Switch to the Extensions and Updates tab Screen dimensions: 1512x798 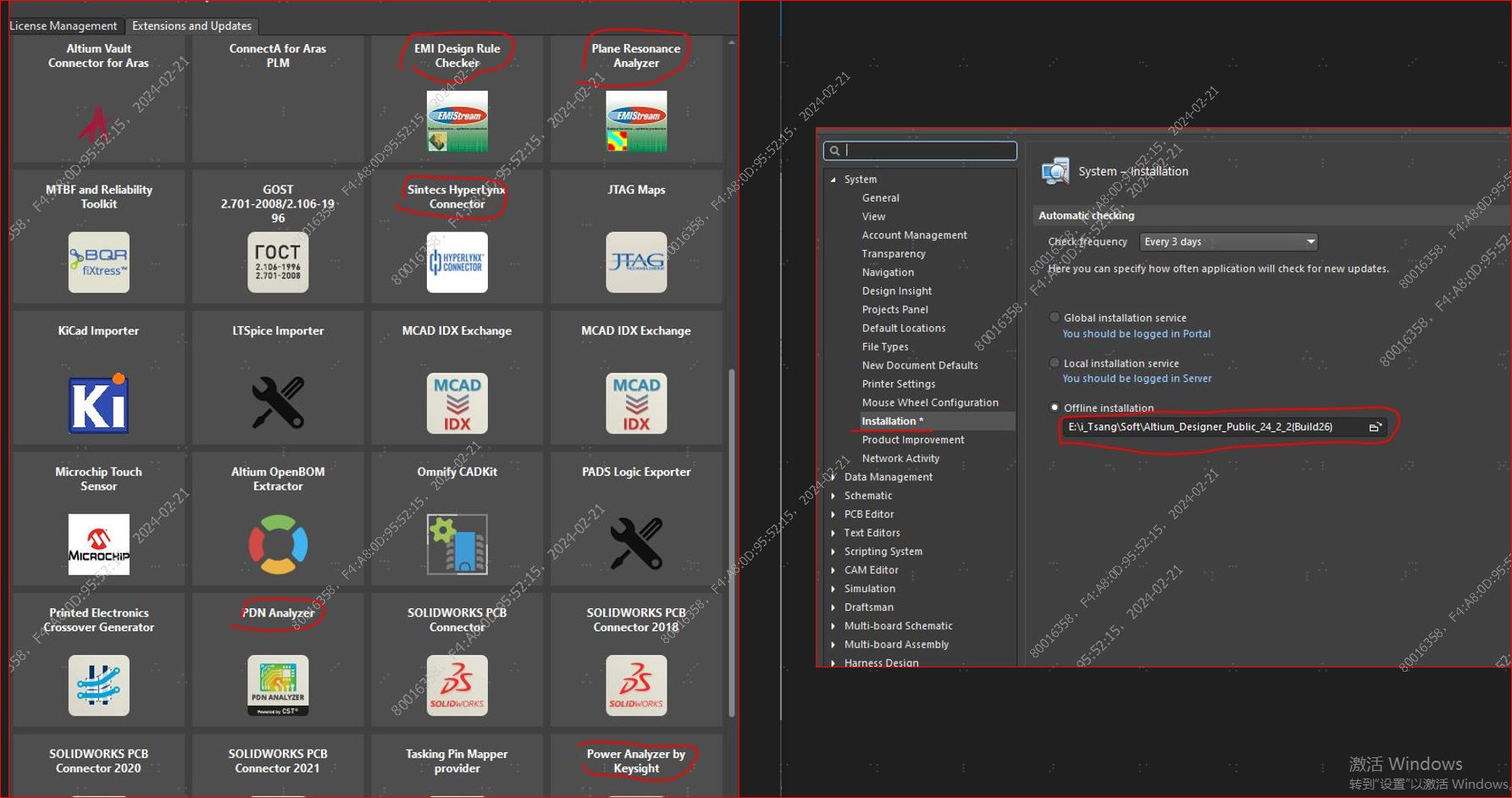[x=191, y=25]
